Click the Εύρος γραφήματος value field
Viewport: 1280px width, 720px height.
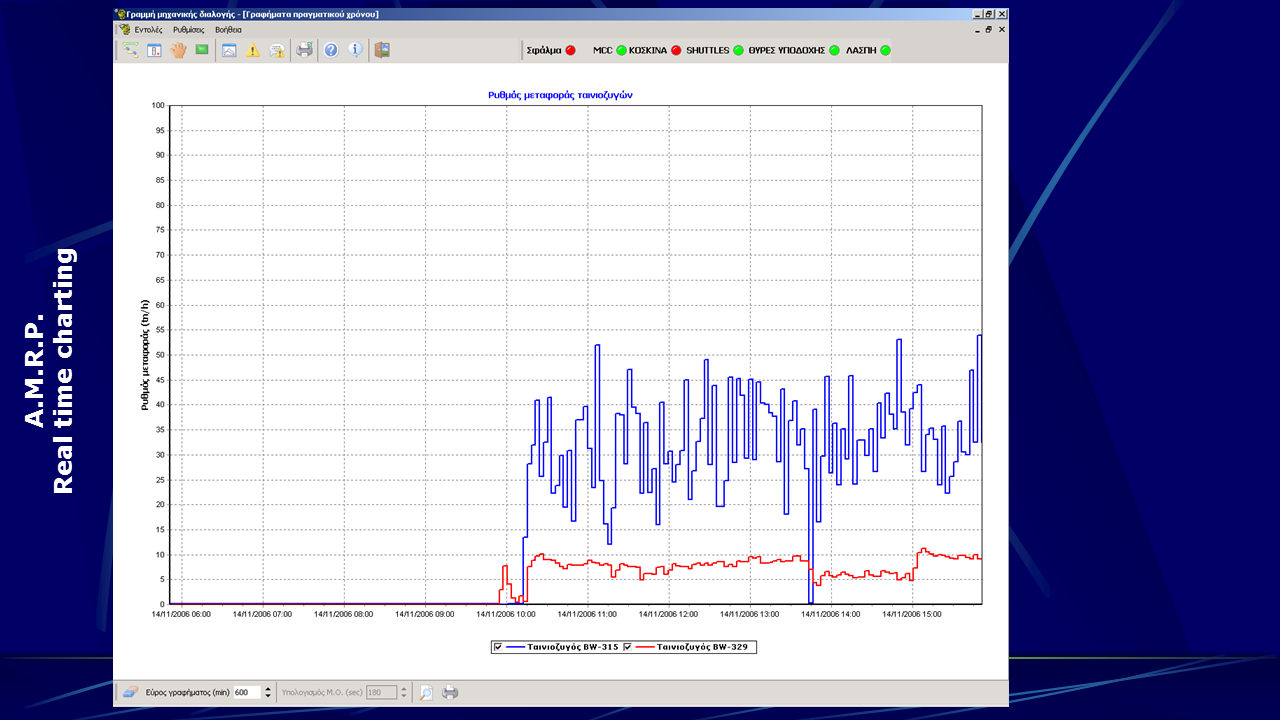246,692
